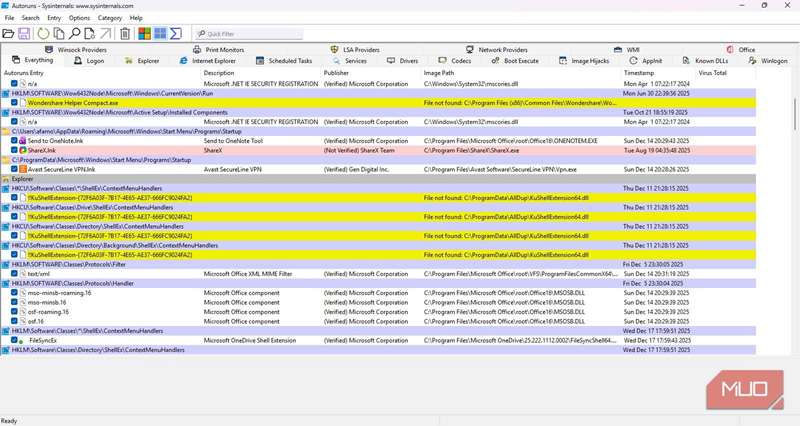Image resolution: width=800 pixels, height=426 pixels.
Task: Sort by the Publisher column header
Action: point(337,73)
